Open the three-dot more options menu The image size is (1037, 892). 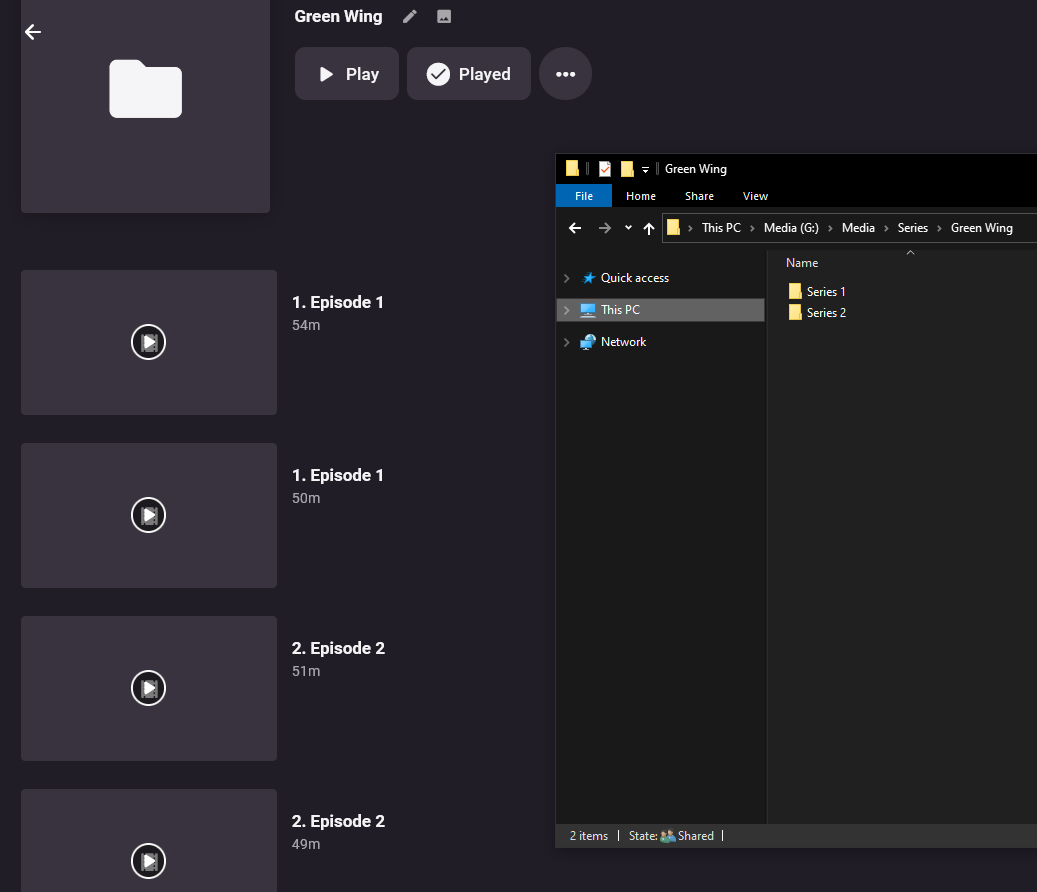coord(565,74)
